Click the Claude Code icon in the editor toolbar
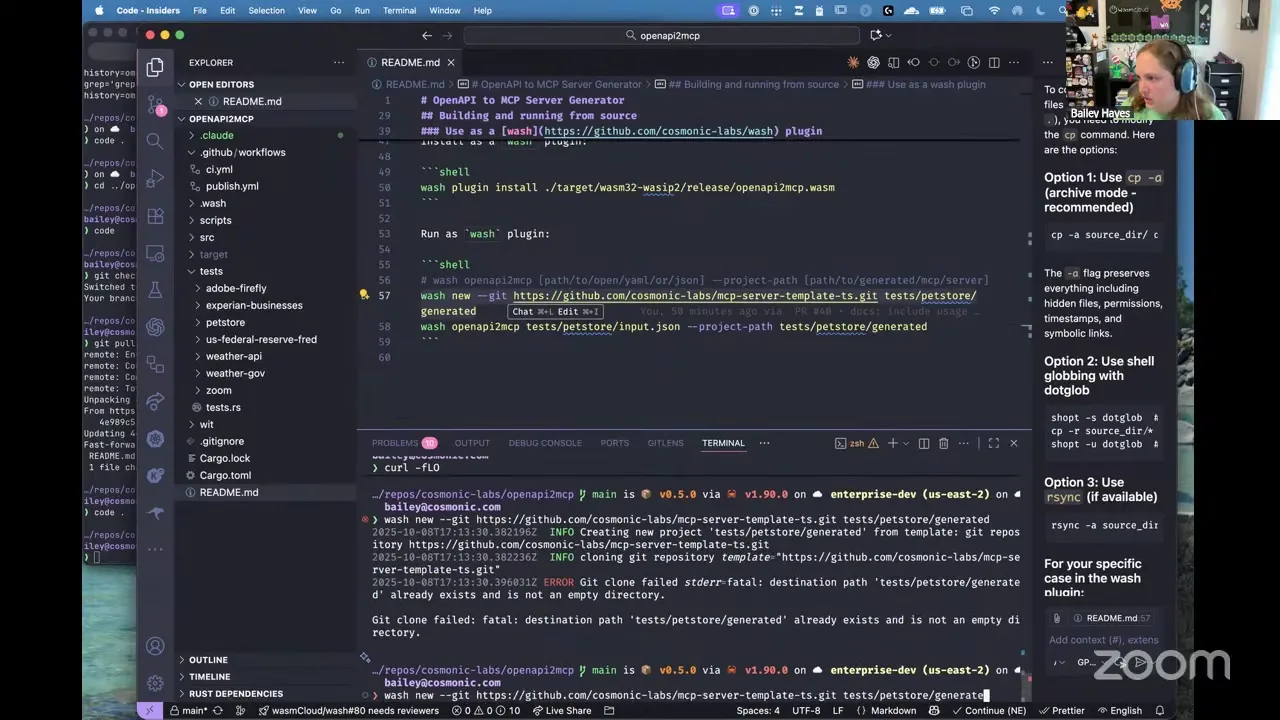This screenshot has height=720, width=1280. (x=853, y=62)
